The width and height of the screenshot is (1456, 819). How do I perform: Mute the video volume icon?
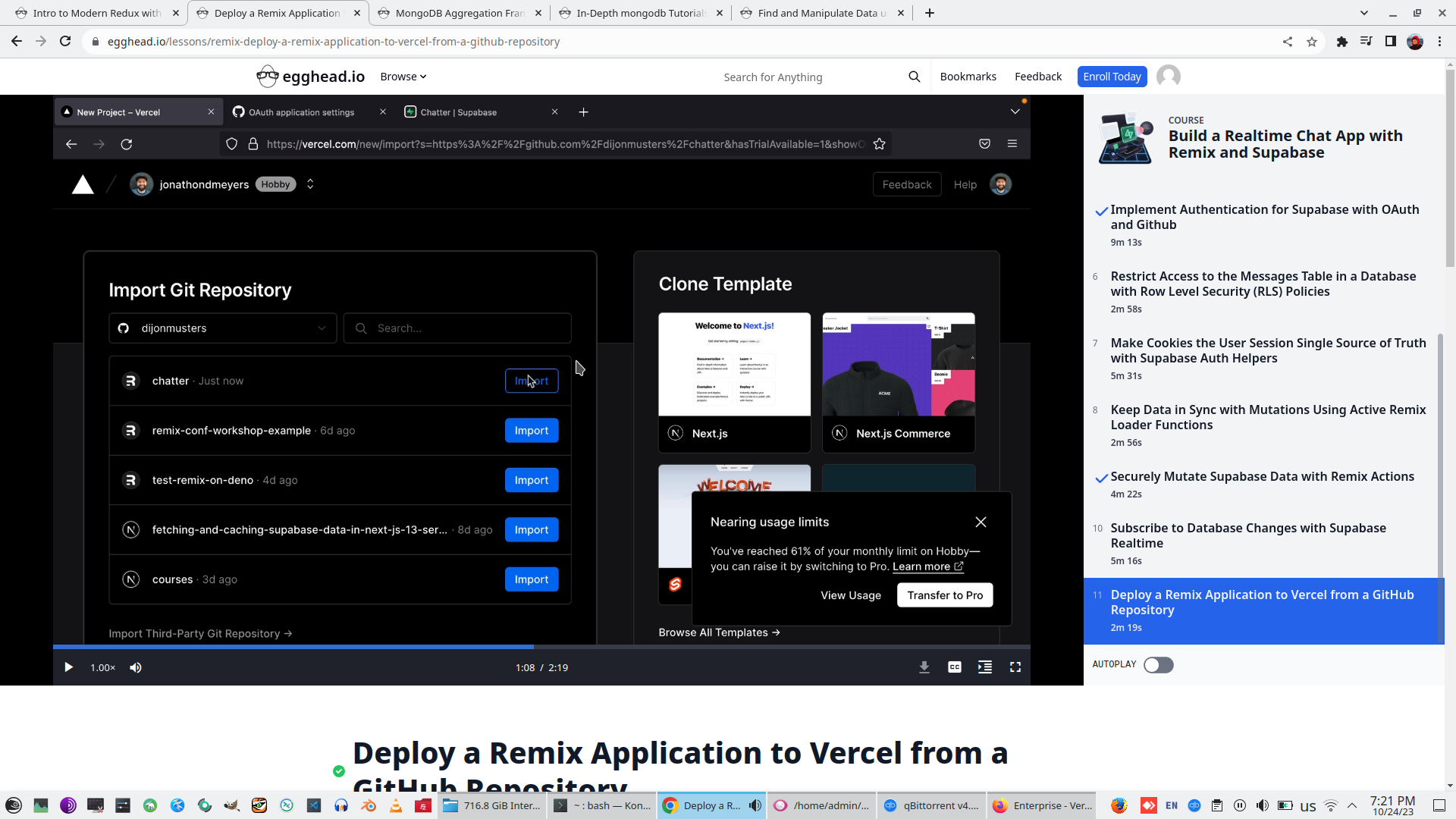[x=136, y=667]
